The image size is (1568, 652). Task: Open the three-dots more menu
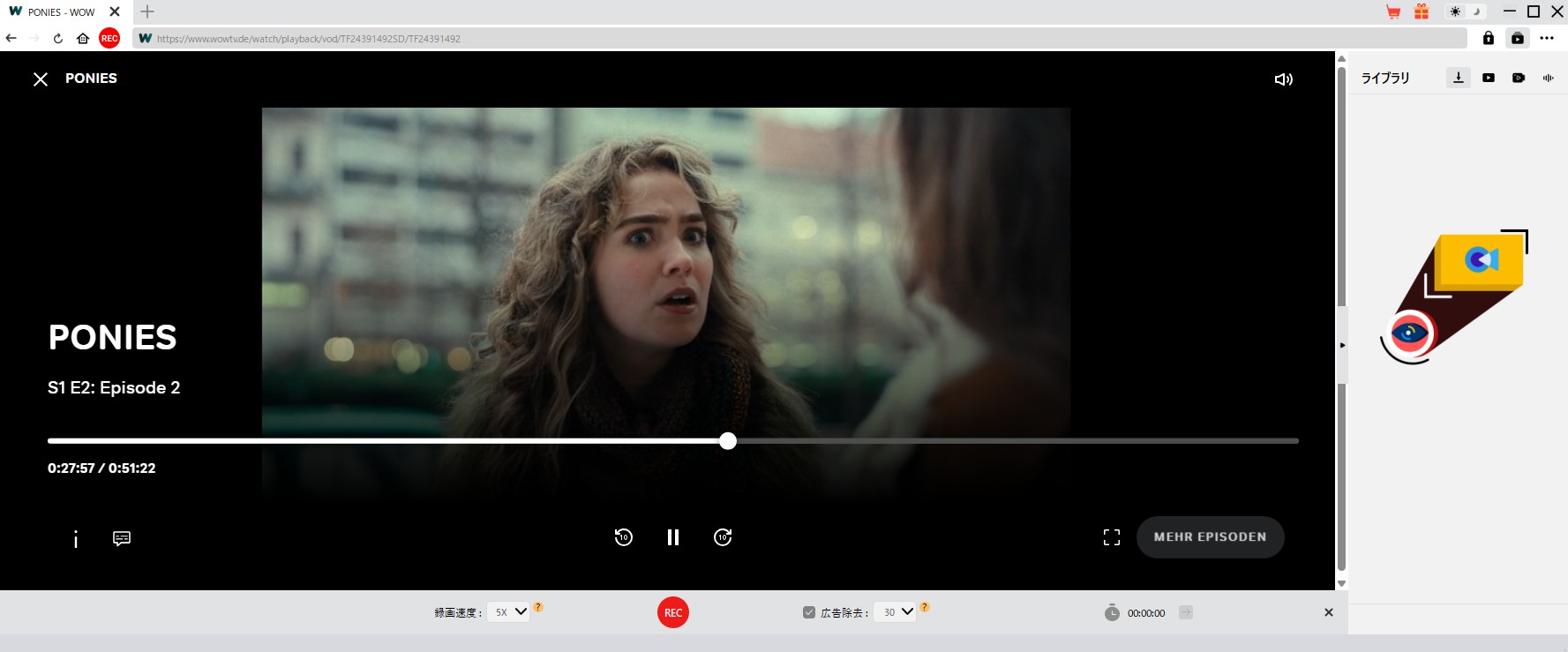coord(1547,38)
